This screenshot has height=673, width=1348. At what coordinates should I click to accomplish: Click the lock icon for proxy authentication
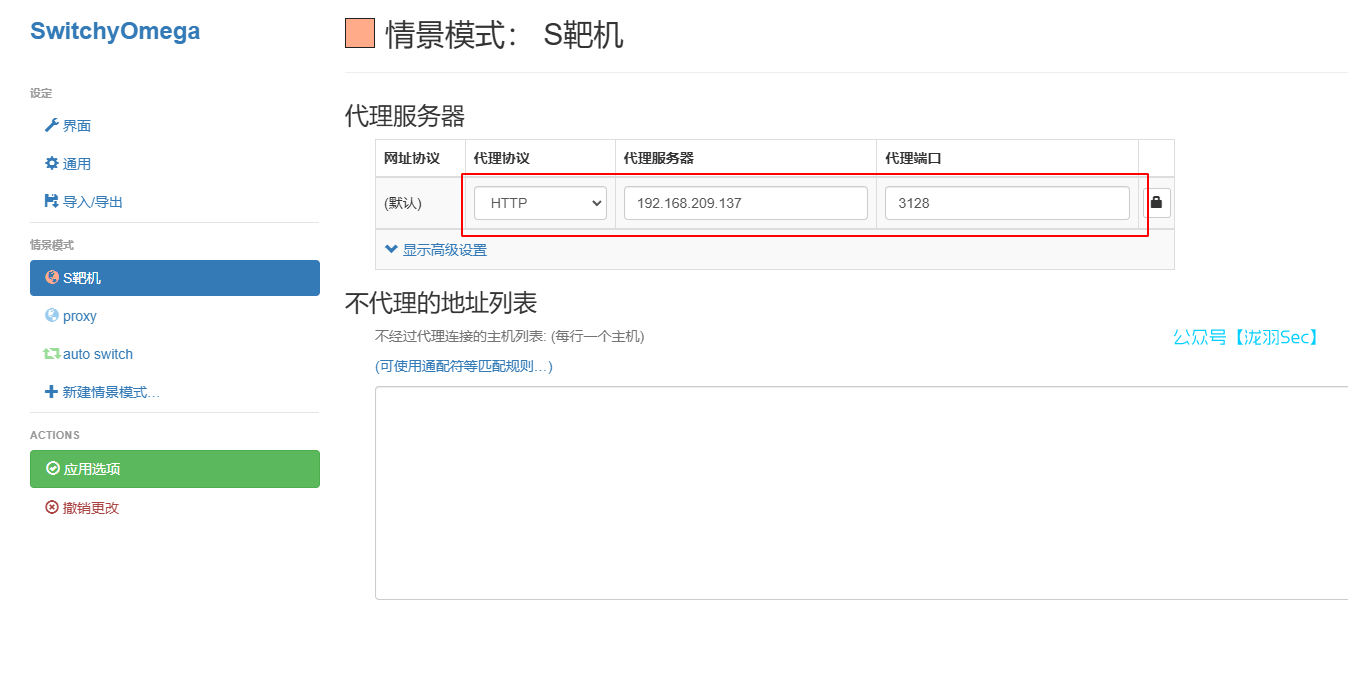click(1157, 203)
